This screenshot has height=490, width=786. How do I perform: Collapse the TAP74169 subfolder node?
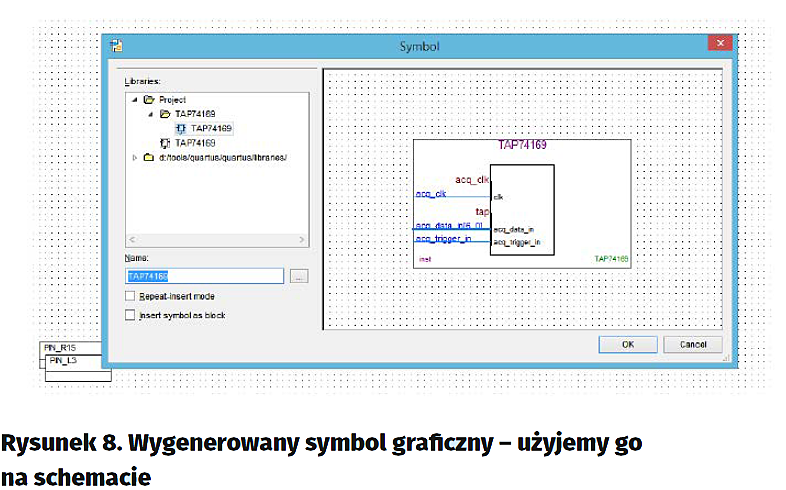[151, 114]
